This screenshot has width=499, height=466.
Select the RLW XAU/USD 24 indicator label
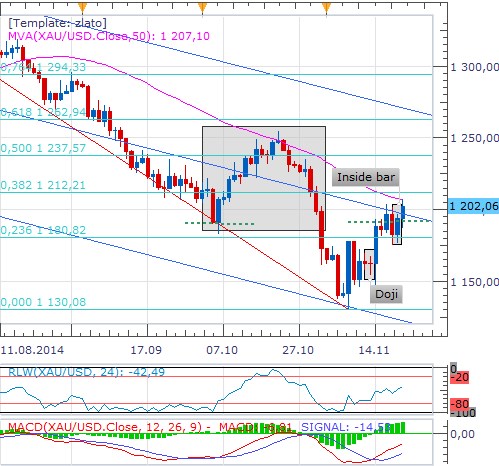click(86, 372)
